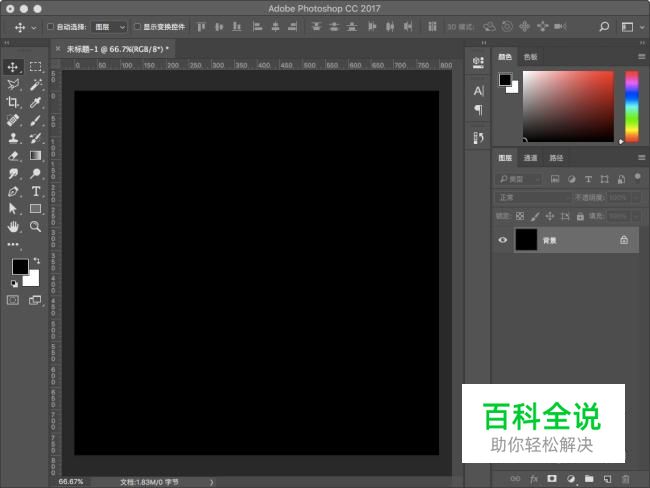Switch to the 色板 tab
Viewport: 650px width, 488px height.
530,57
